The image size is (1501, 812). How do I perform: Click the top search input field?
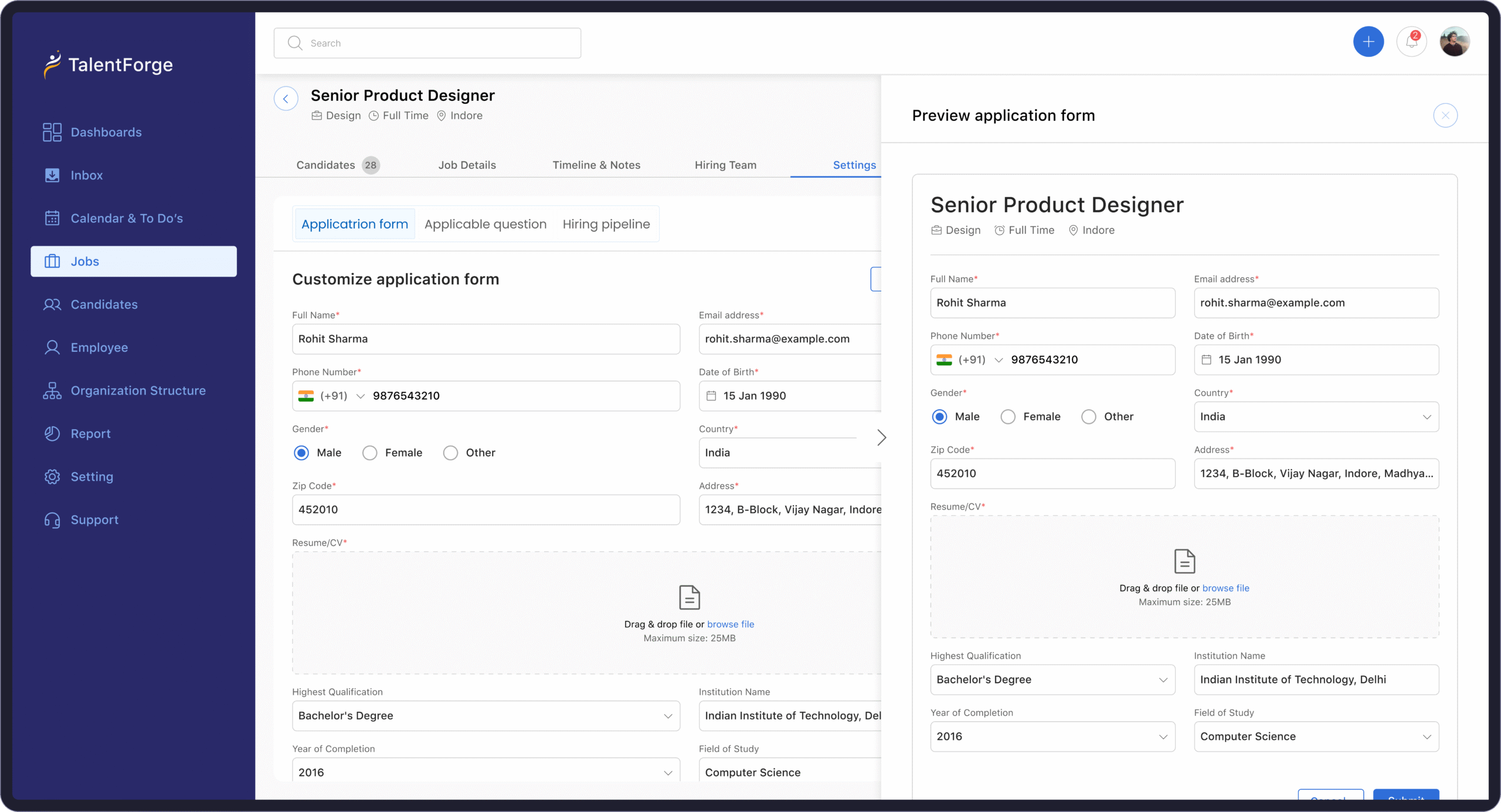pyautogui.click(x=427, y=43)
